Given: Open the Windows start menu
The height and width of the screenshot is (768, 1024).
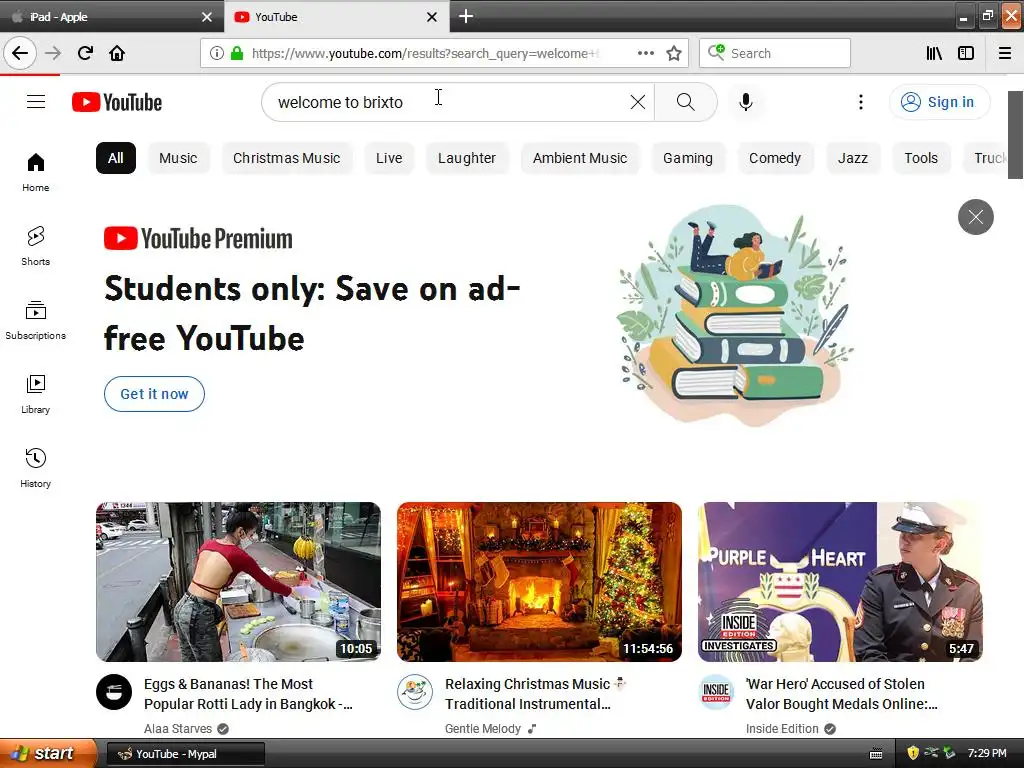Looking at the screenshot, I should click(48, 754).
